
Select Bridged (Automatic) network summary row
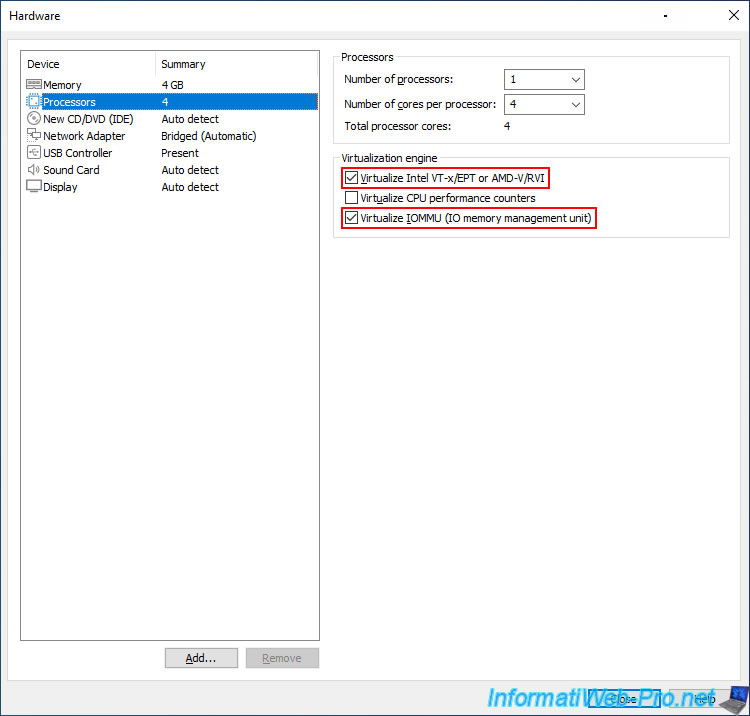(208, 136)
